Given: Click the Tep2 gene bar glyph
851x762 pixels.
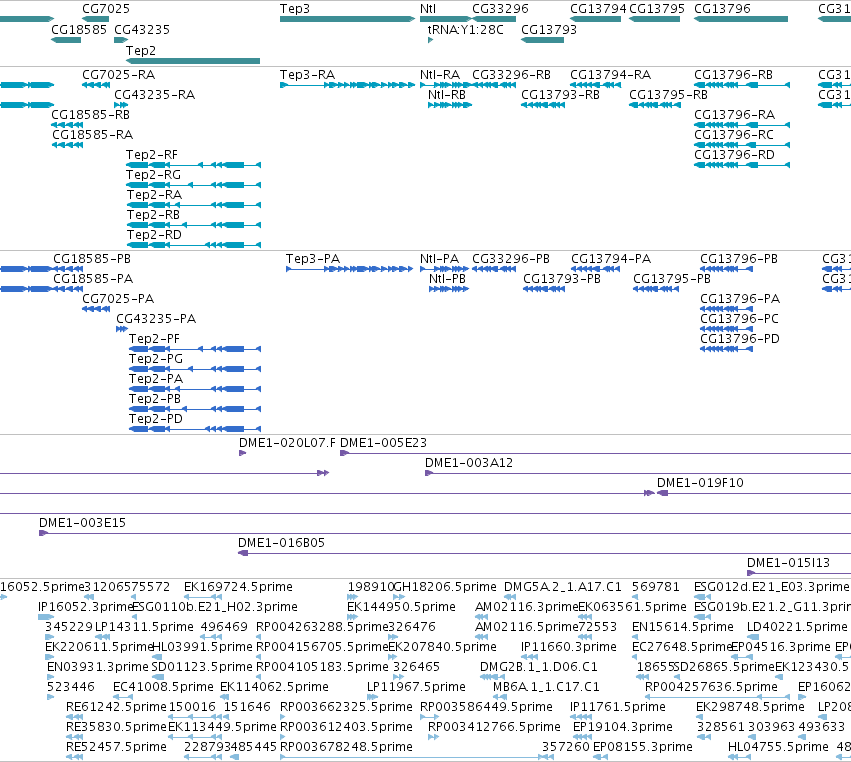Looking at the screenshot, I should (x=193, y=61).
